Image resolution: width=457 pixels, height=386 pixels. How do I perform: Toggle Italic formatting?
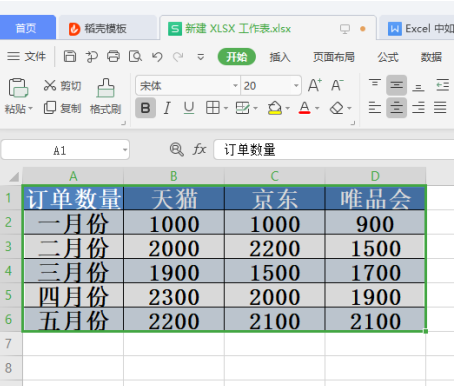tap(167, 108)
